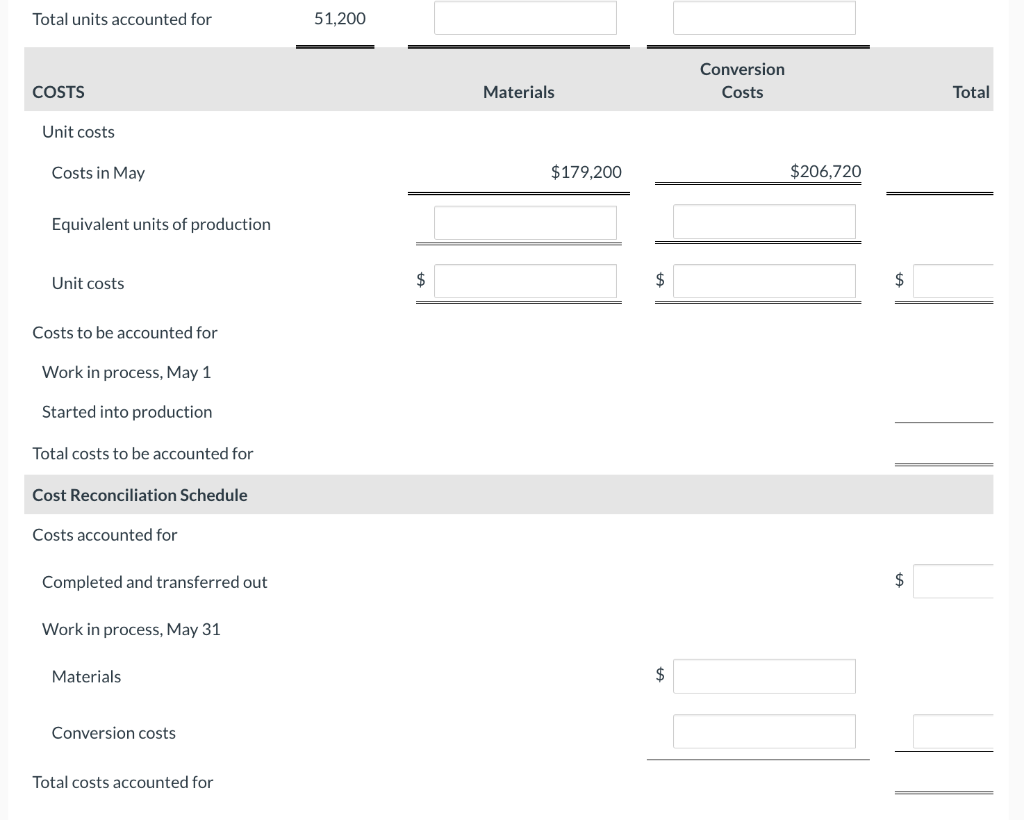
Task: Select the Conversion costs work in process field
Action: [x=765, y=731]
